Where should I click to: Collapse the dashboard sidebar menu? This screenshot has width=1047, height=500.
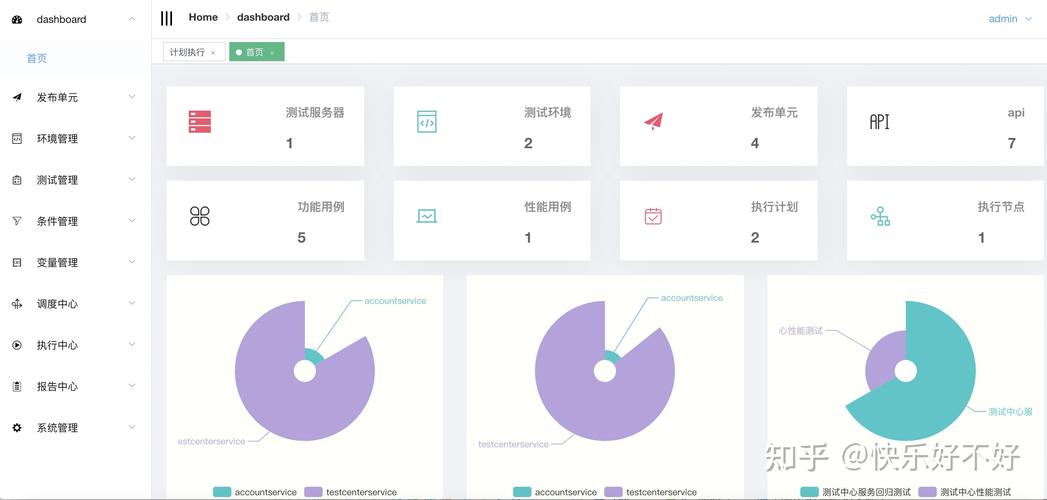tap(132, 19)
